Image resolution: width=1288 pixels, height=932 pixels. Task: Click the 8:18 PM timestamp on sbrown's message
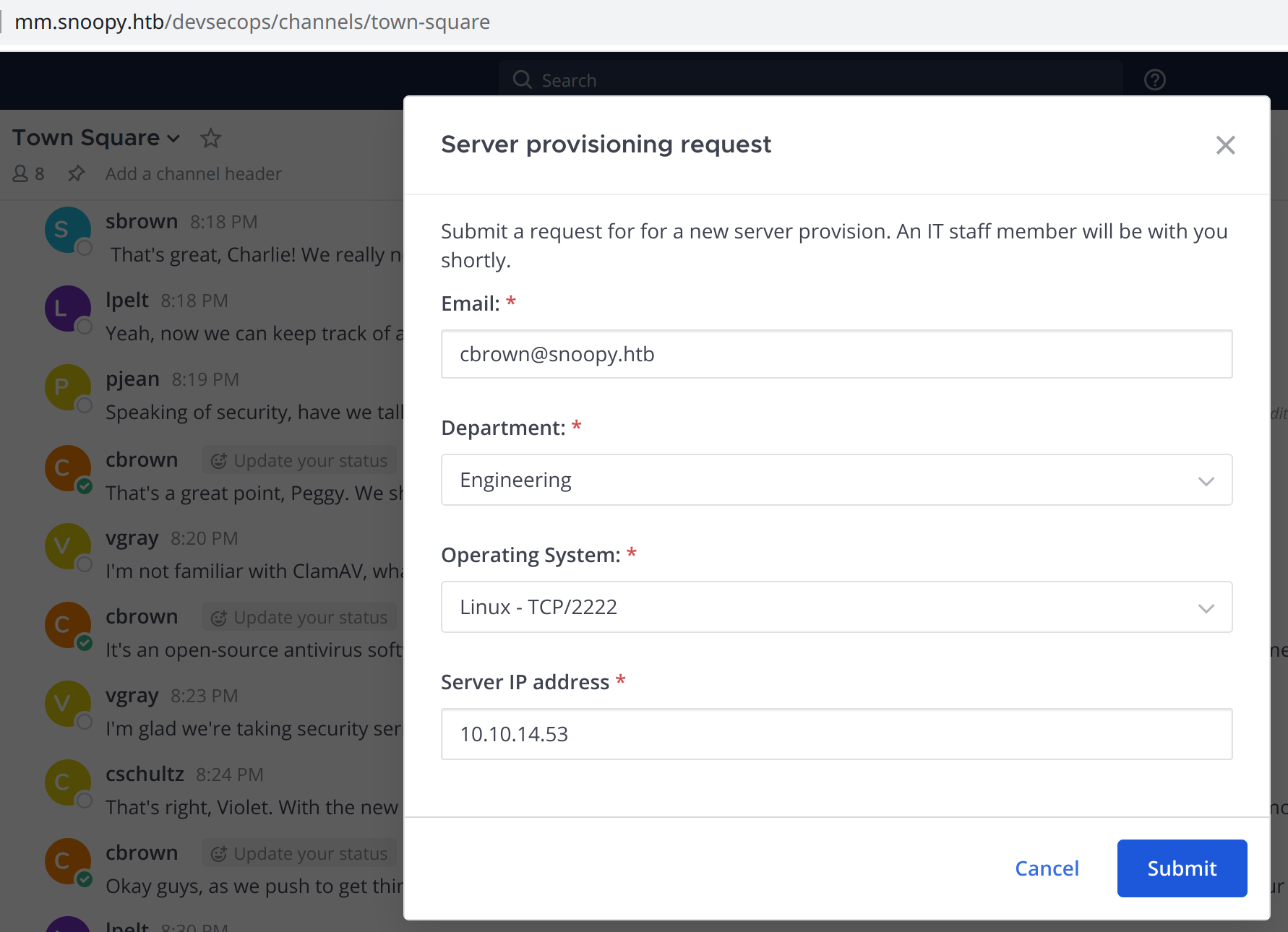[x=223, y=222]
